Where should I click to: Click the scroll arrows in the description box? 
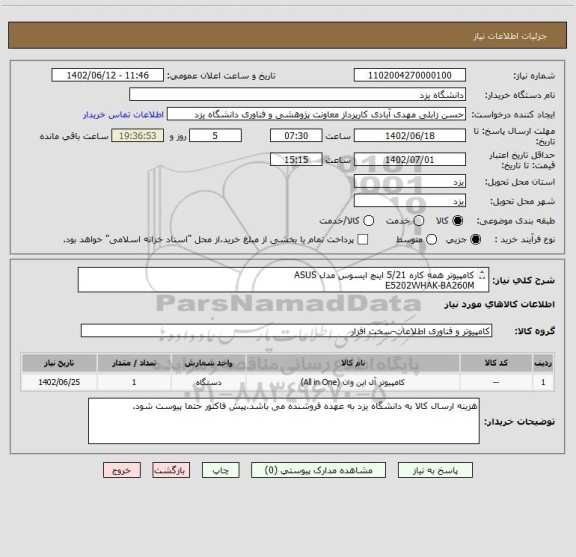coord(482,275)
